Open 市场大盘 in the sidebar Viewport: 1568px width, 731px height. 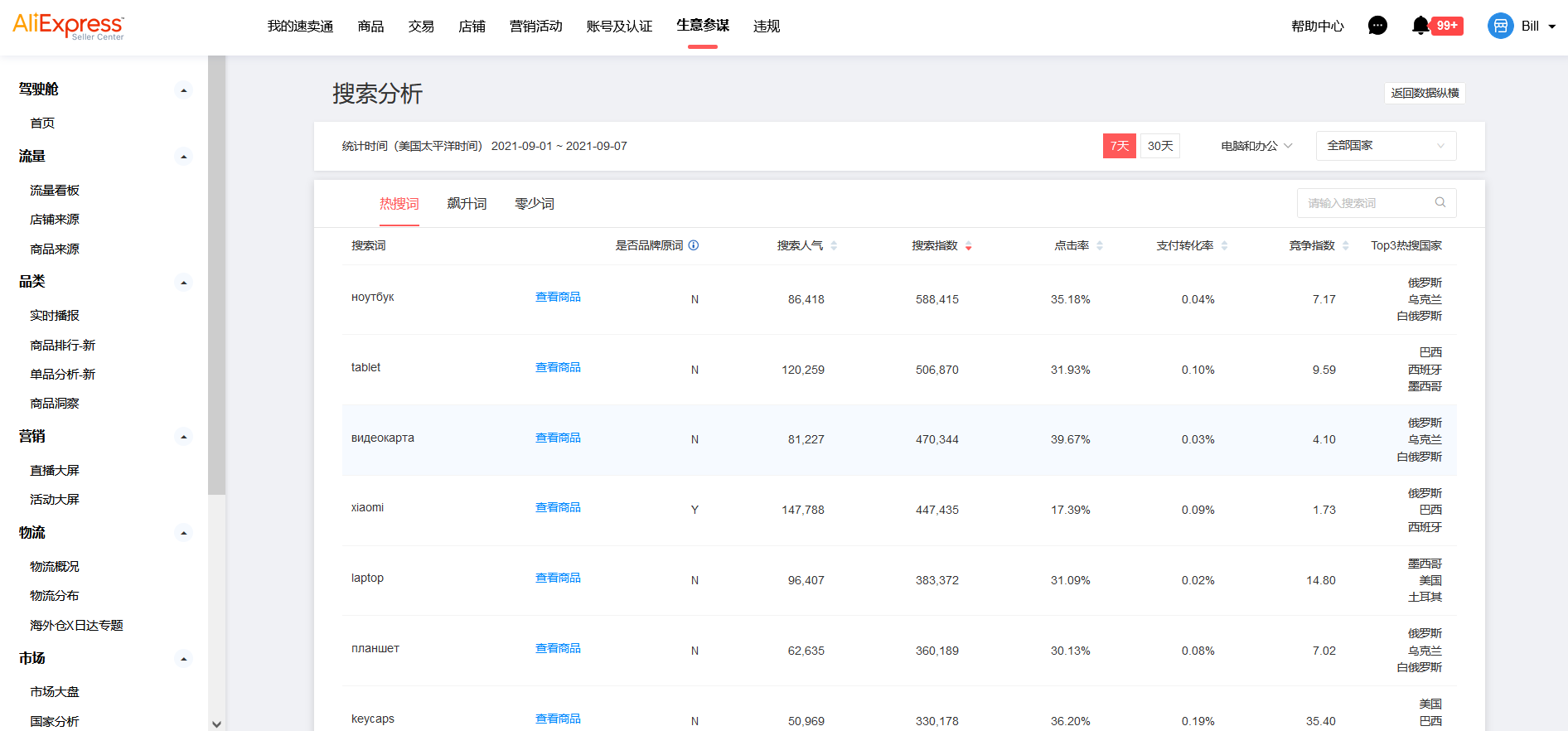(55, 692)
